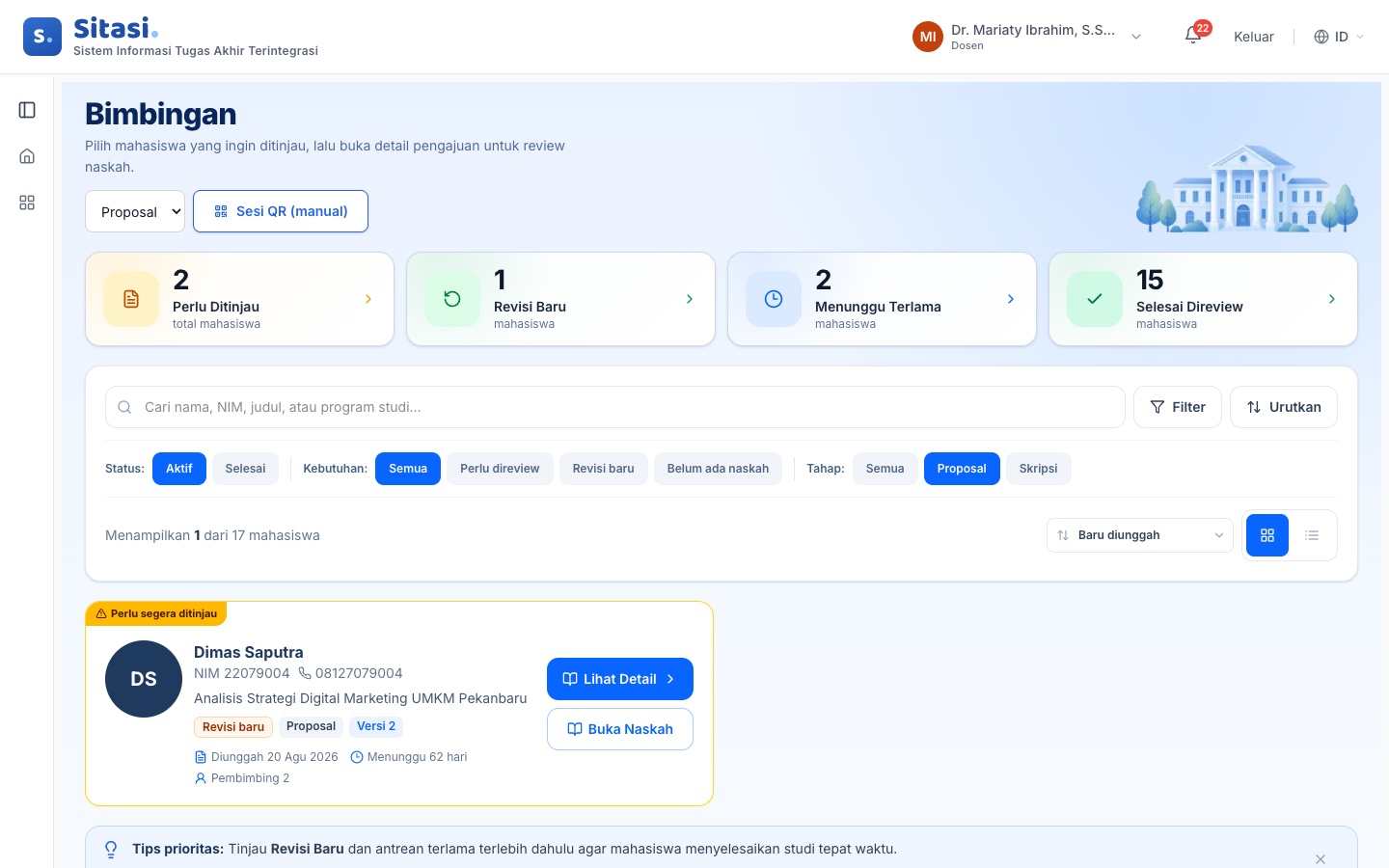Click the Urutkan sort button
Screen dimensions: 1389x868
coord(1284,407)
